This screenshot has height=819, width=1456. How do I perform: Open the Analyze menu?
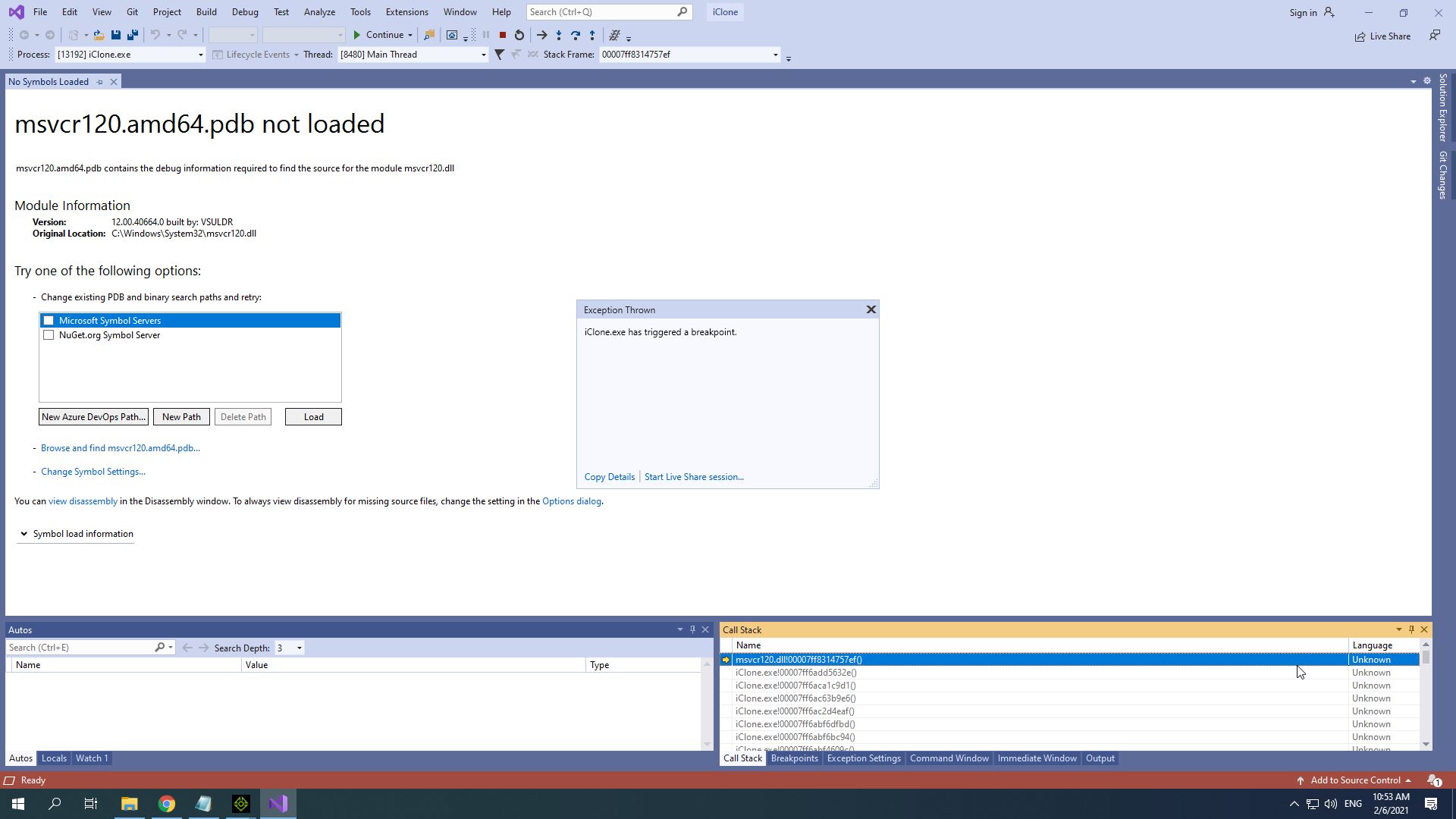319,12
